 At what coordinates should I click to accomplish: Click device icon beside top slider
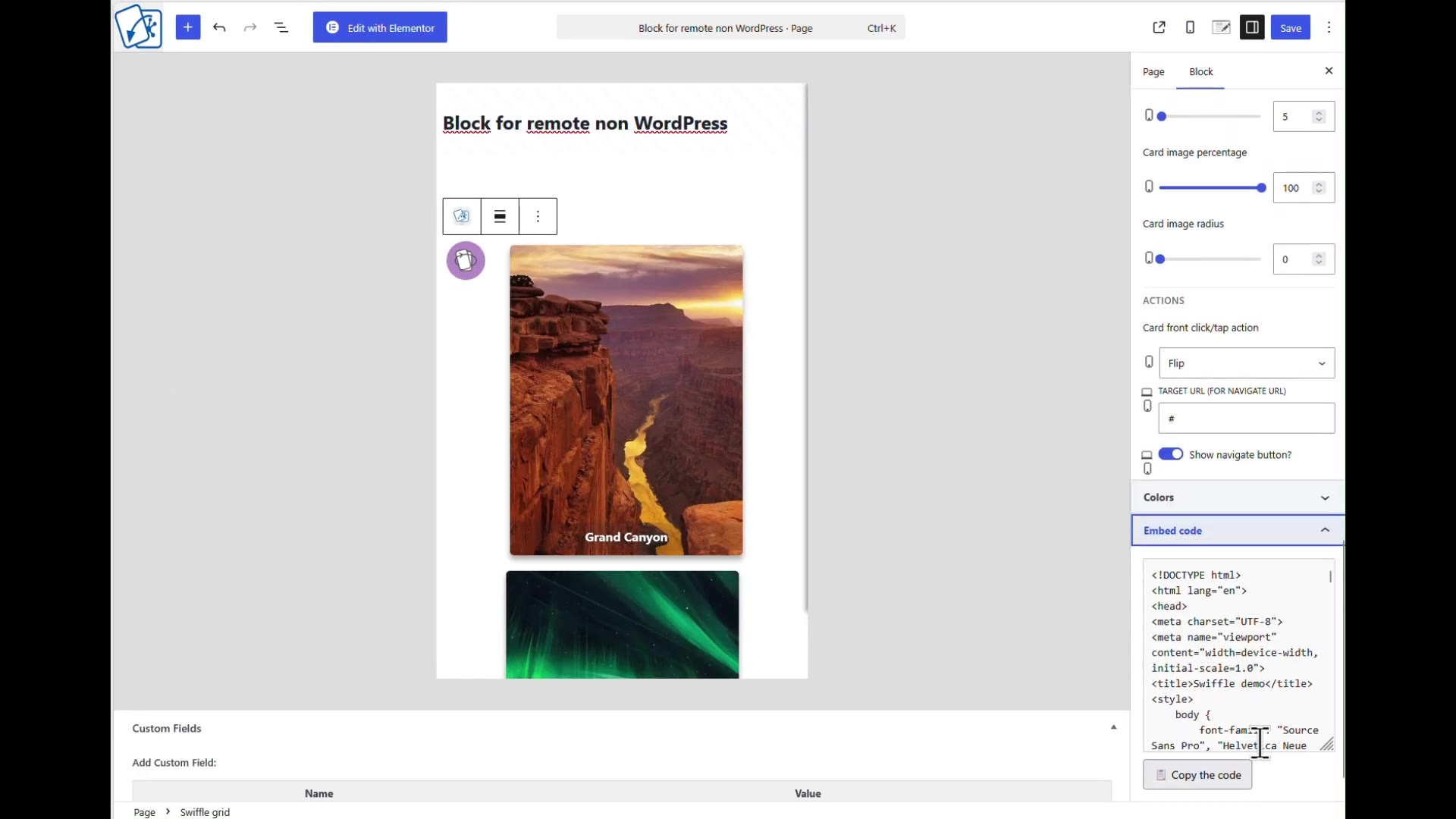pyautogui.click(x=1149, y=115)
